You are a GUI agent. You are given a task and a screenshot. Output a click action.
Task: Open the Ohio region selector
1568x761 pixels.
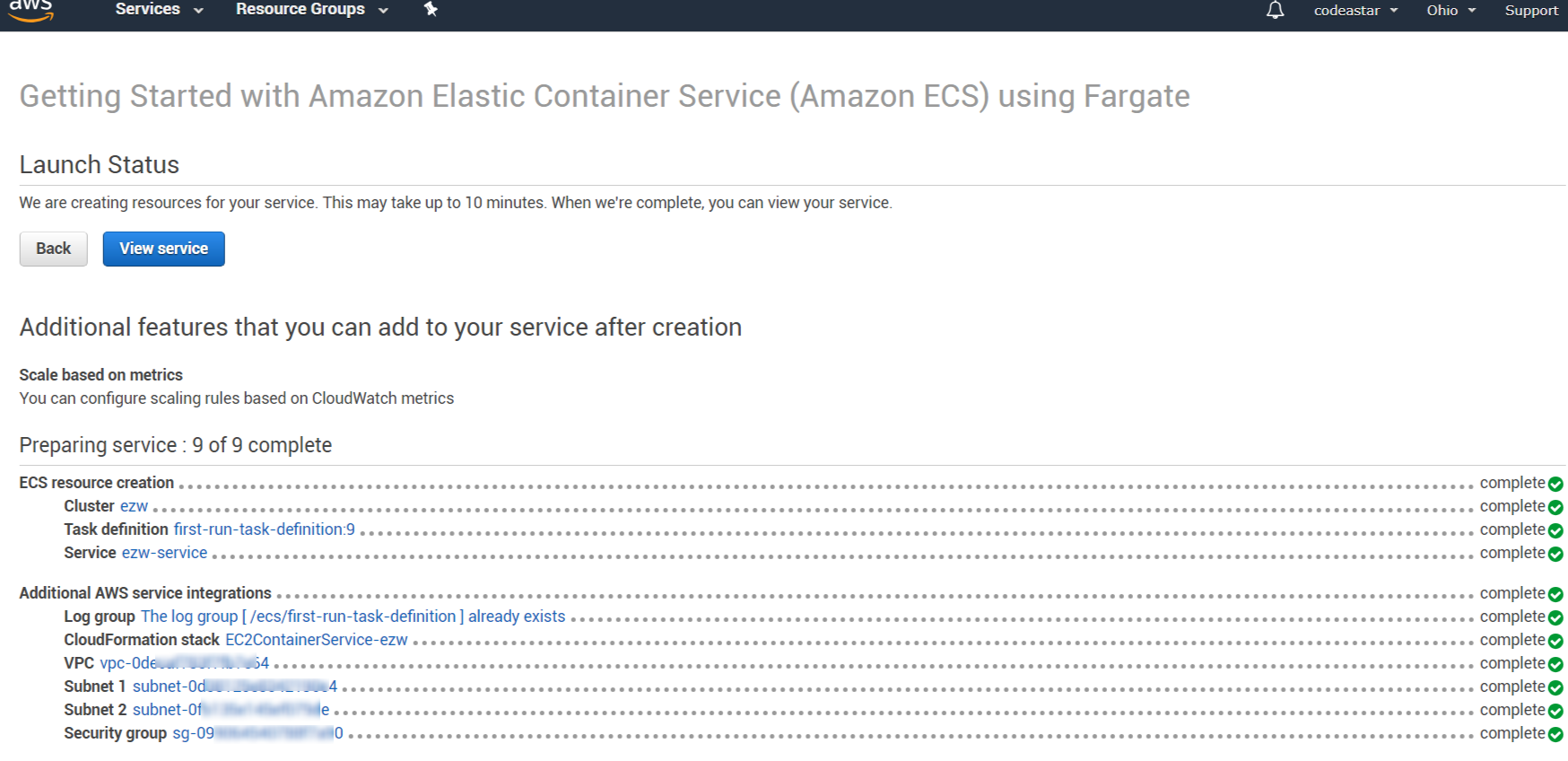point(1450,11)
